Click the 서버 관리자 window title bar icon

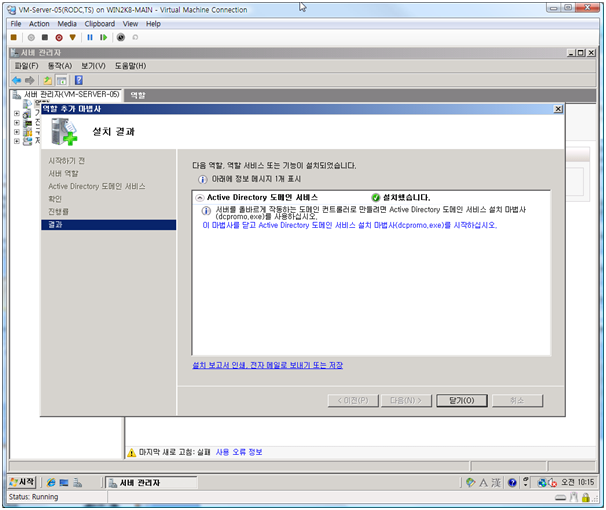tap(14, 53)
